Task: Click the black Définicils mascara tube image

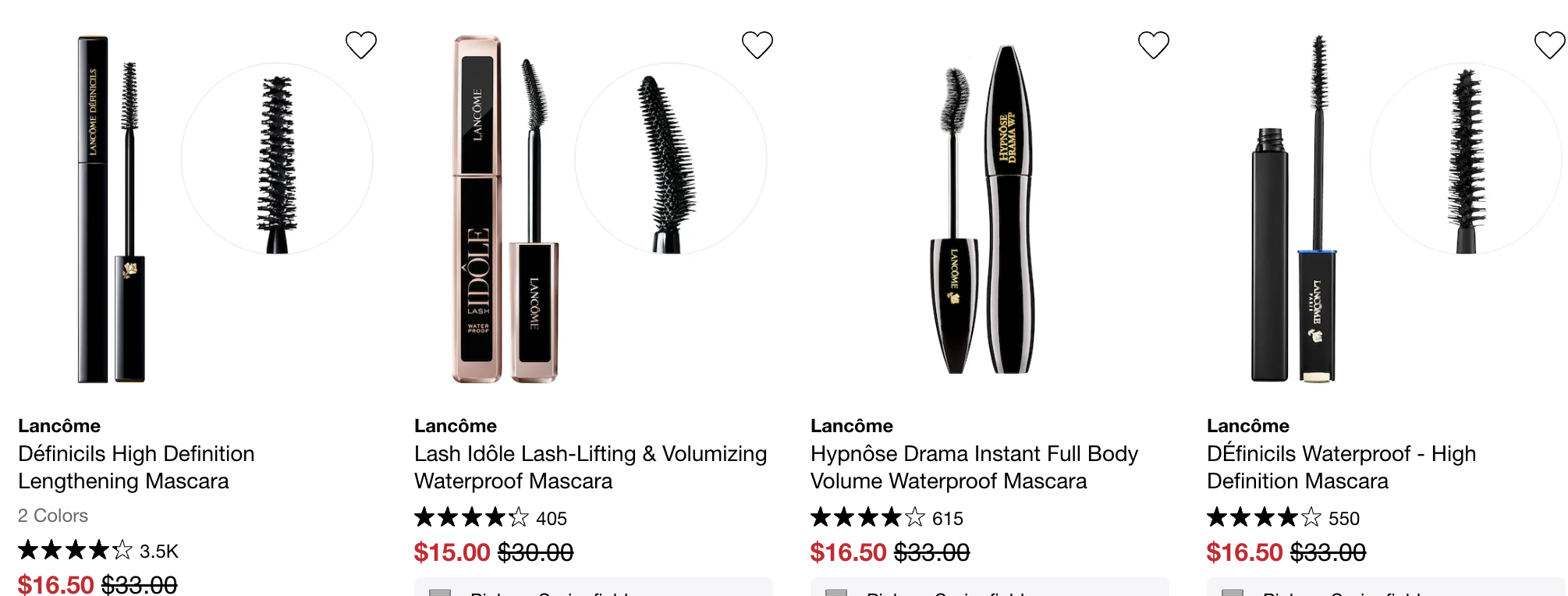Action: pos(111,209)
